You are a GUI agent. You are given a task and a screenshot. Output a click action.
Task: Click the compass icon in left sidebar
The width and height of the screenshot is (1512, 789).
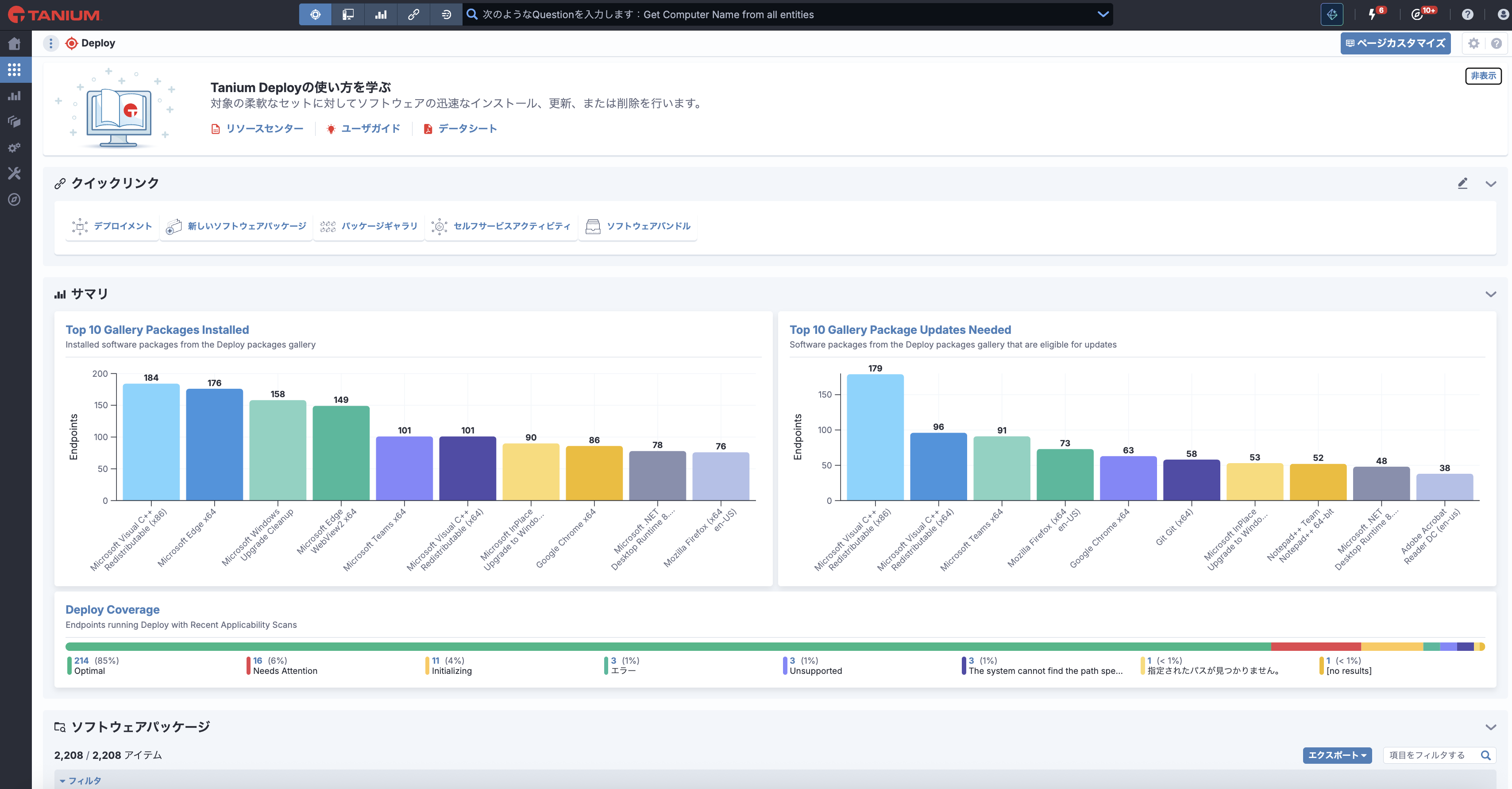coord(15,200)
